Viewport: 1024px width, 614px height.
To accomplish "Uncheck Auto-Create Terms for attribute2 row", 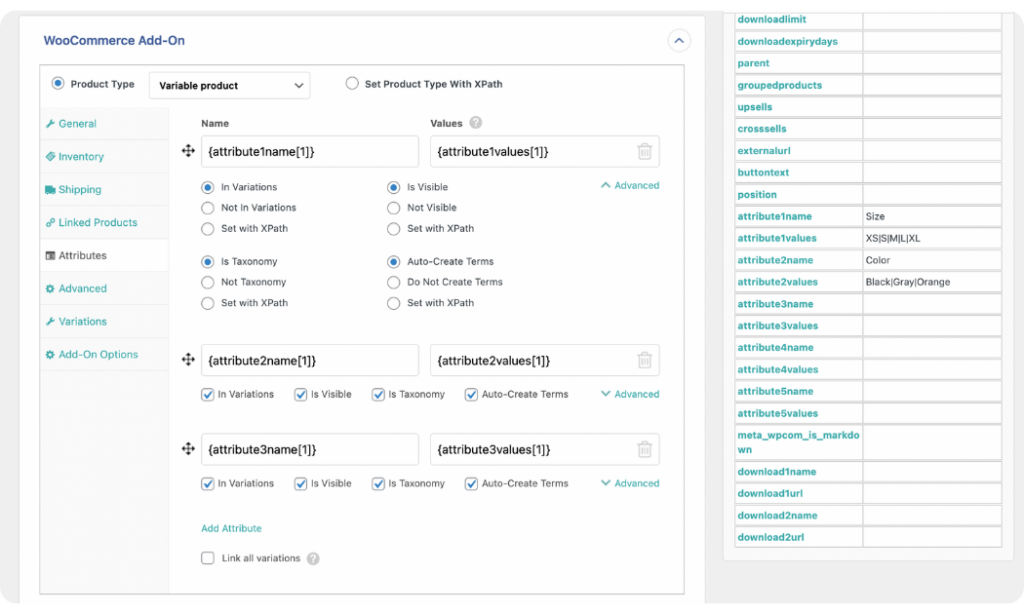I will (x=471, y=395).
